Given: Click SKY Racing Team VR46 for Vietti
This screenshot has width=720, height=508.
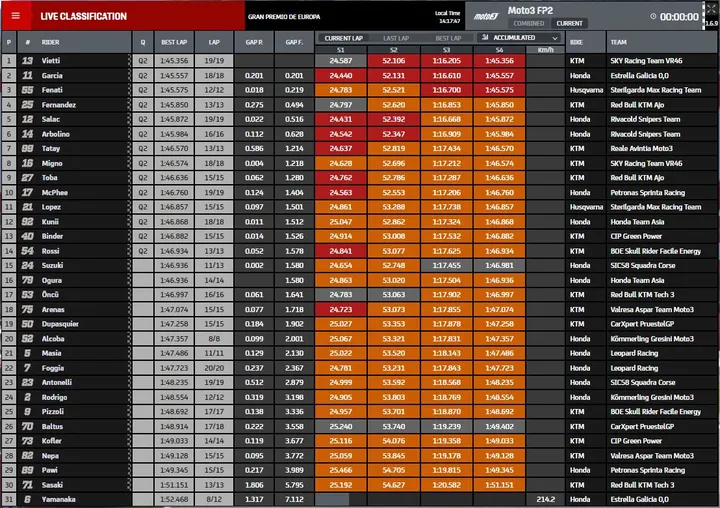Looking at the screenshot, I should (646, 61).
